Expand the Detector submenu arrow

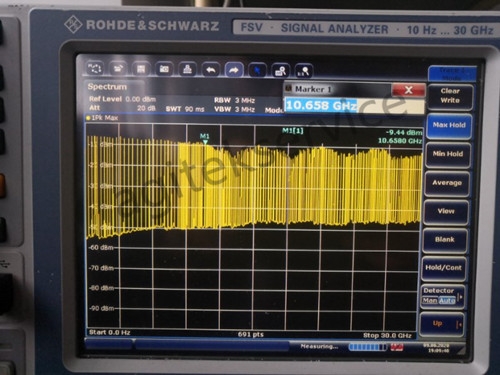pyautogui.click(x=460, y=297)
